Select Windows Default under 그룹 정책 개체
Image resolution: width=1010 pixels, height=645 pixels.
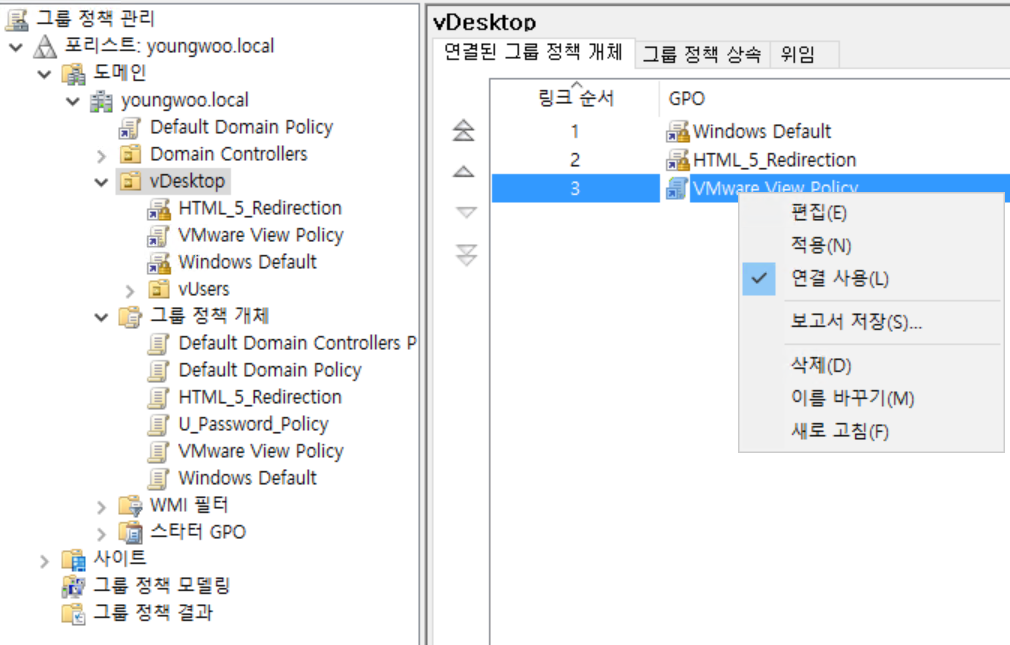pyautogui.click(x=247, y=479)
